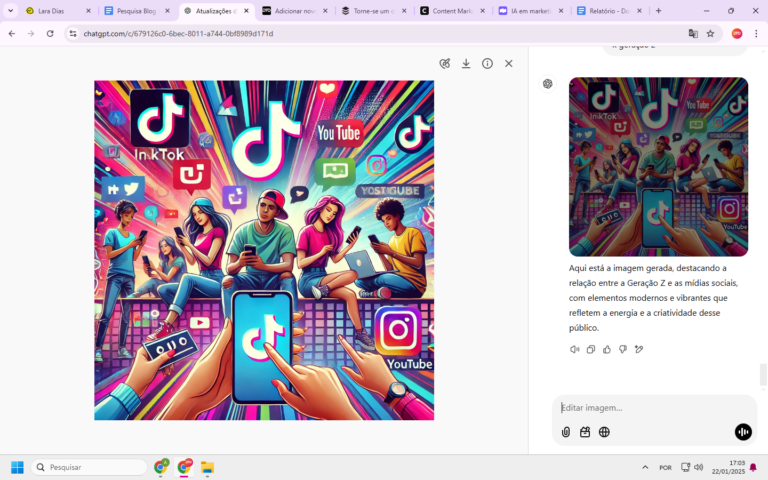The width and height of the screenshot is (768, 480).
Task: Click the generated image thumbnail in chat
Action: [658, 167]
